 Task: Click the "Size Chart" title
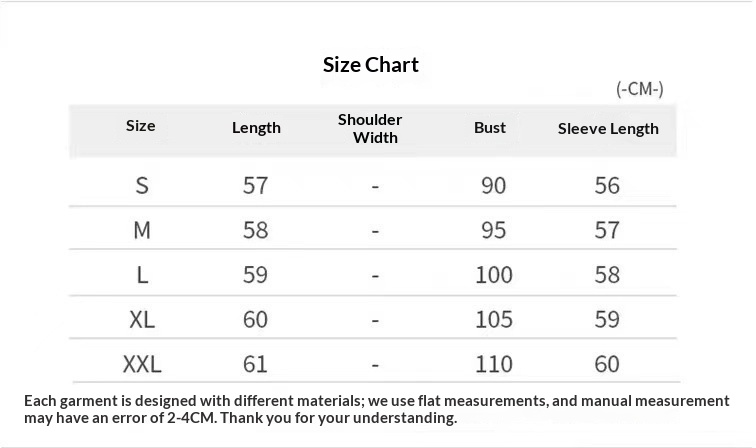371,65
